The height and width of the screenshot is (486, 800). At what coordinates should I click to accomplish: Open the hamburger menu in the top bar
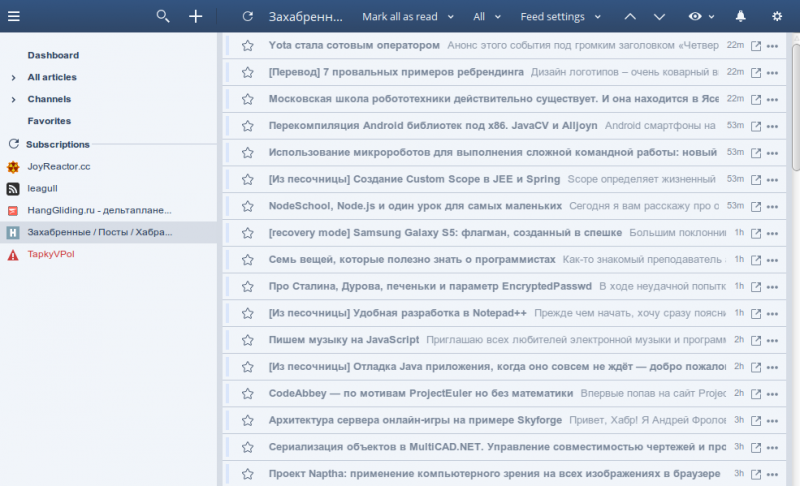click(x=14, y=16)
